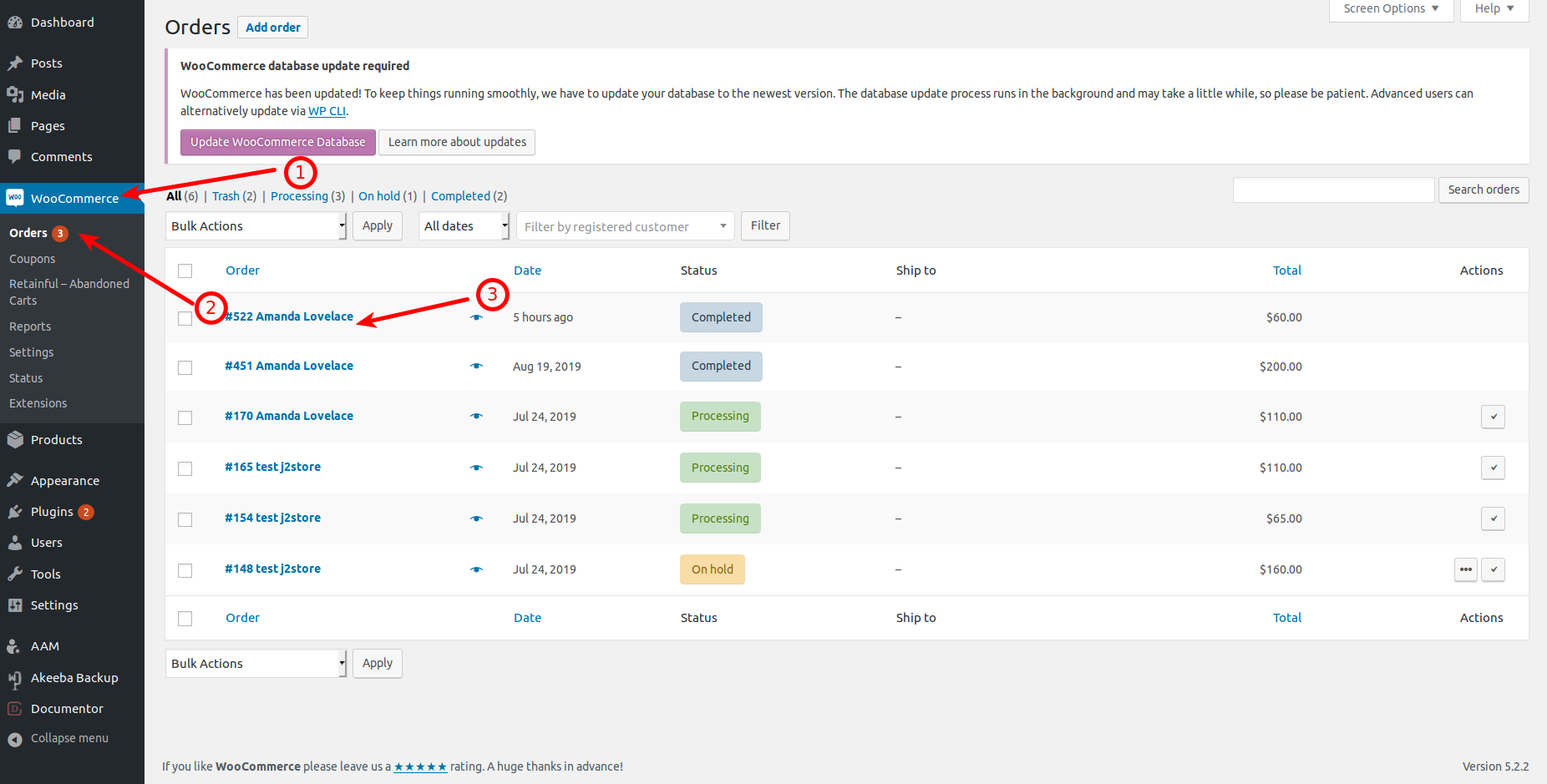Viewport: 1547px width, 784px height.
Task: Show the Completed (2) orders view
Action: pyautogui.click(x=469, y=196)
